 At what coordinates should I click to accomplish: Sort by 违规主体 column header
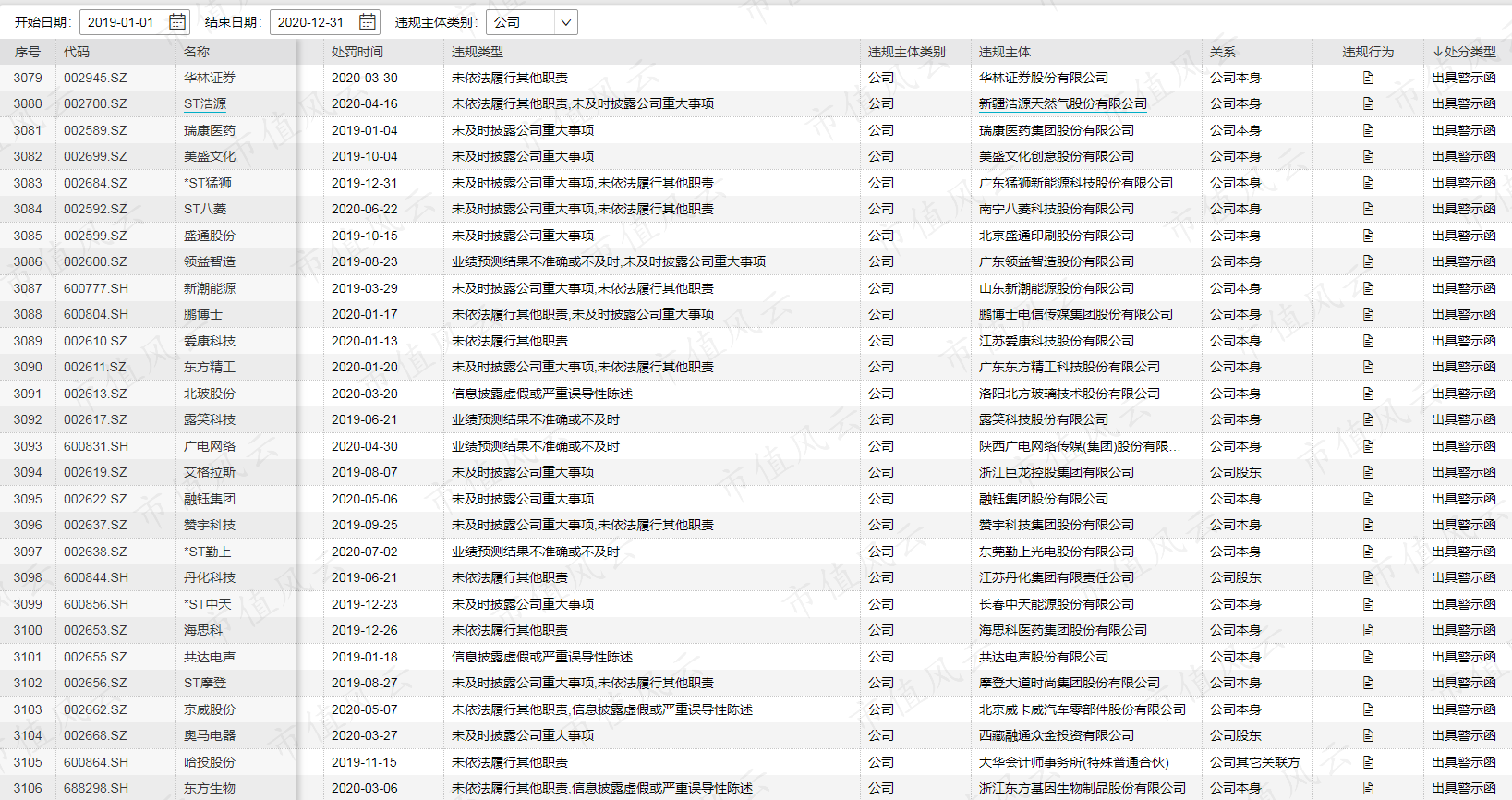[1005, 52]
